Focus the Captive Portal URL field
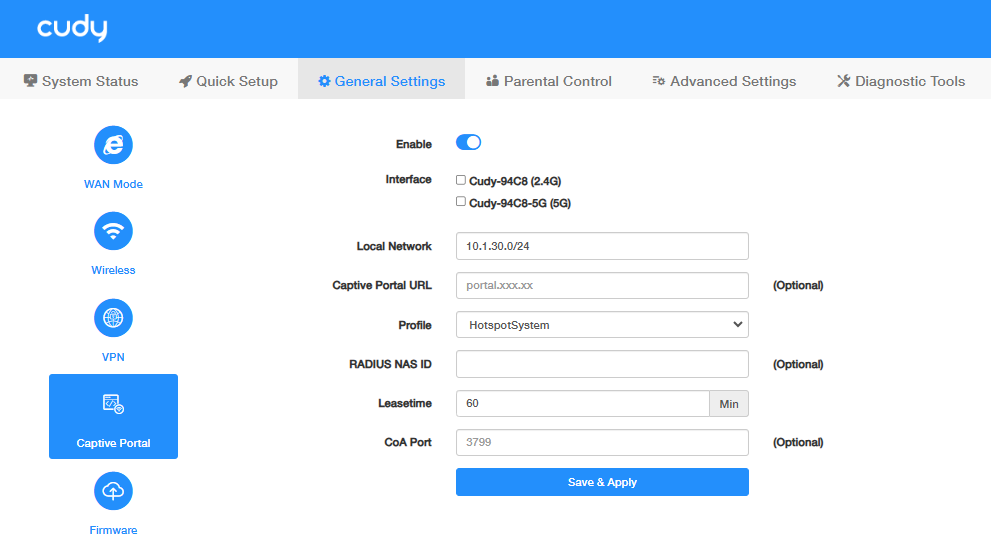This screenshot has width=991, height=551. point(602,285)
